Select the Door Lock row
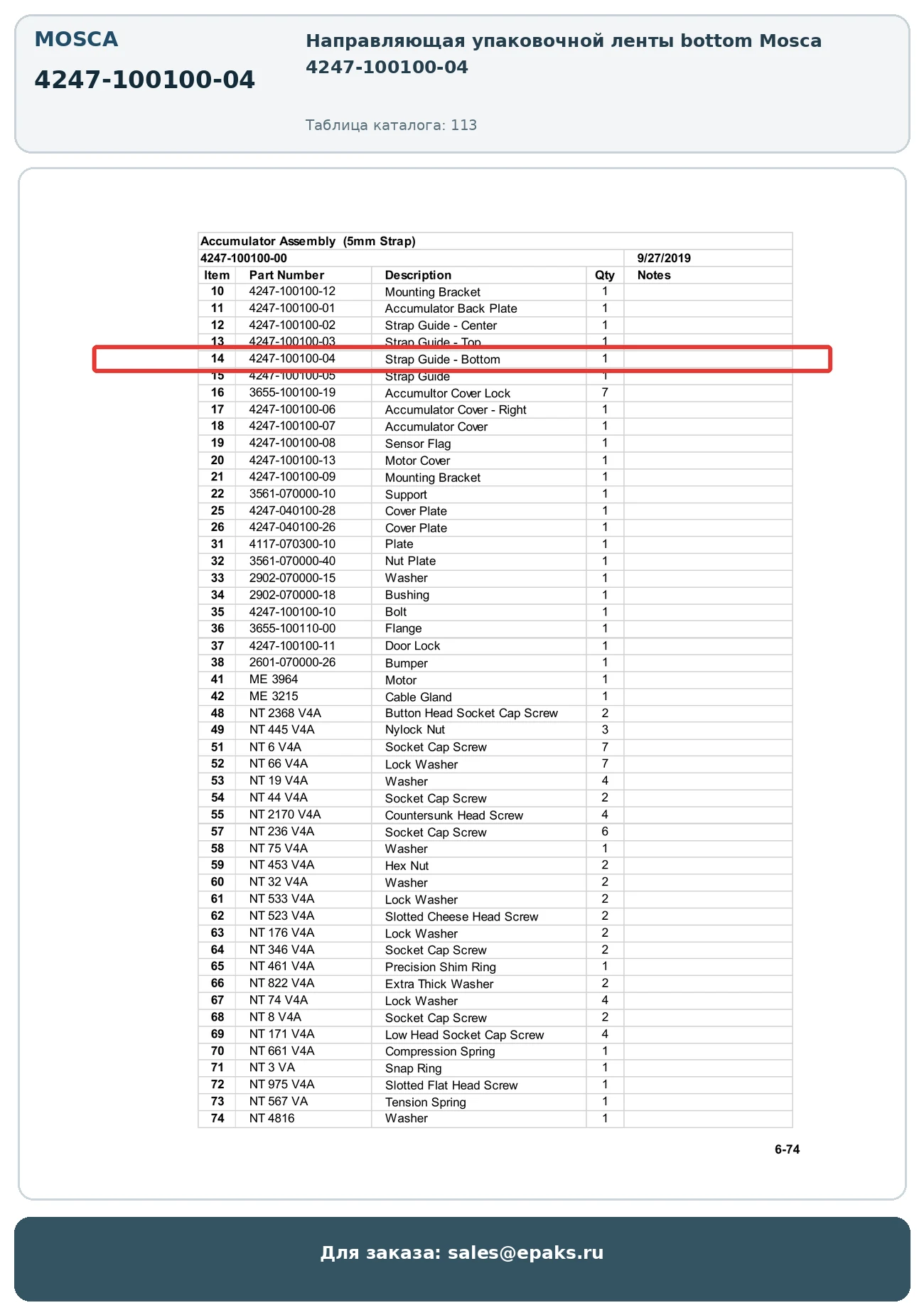924x1315 pixels. click(x=495, y=645)
